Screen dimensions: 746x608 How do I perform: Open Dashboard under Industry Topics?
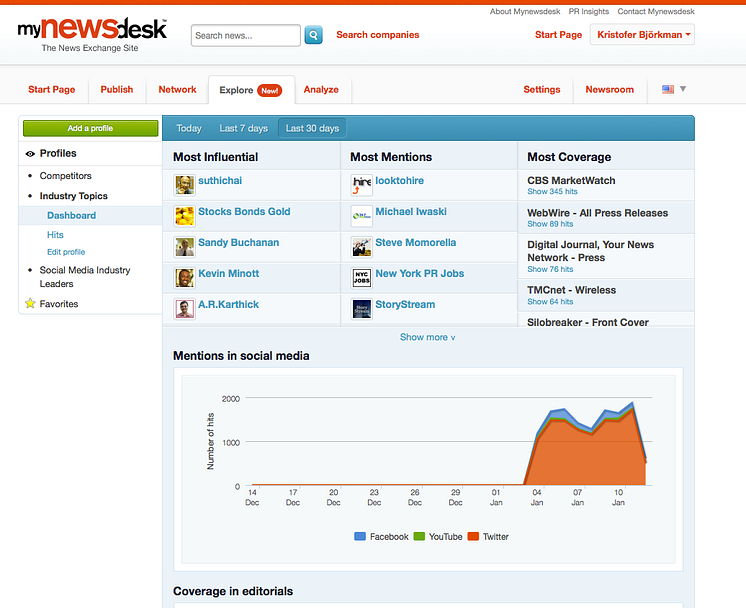tap(71, 216)
